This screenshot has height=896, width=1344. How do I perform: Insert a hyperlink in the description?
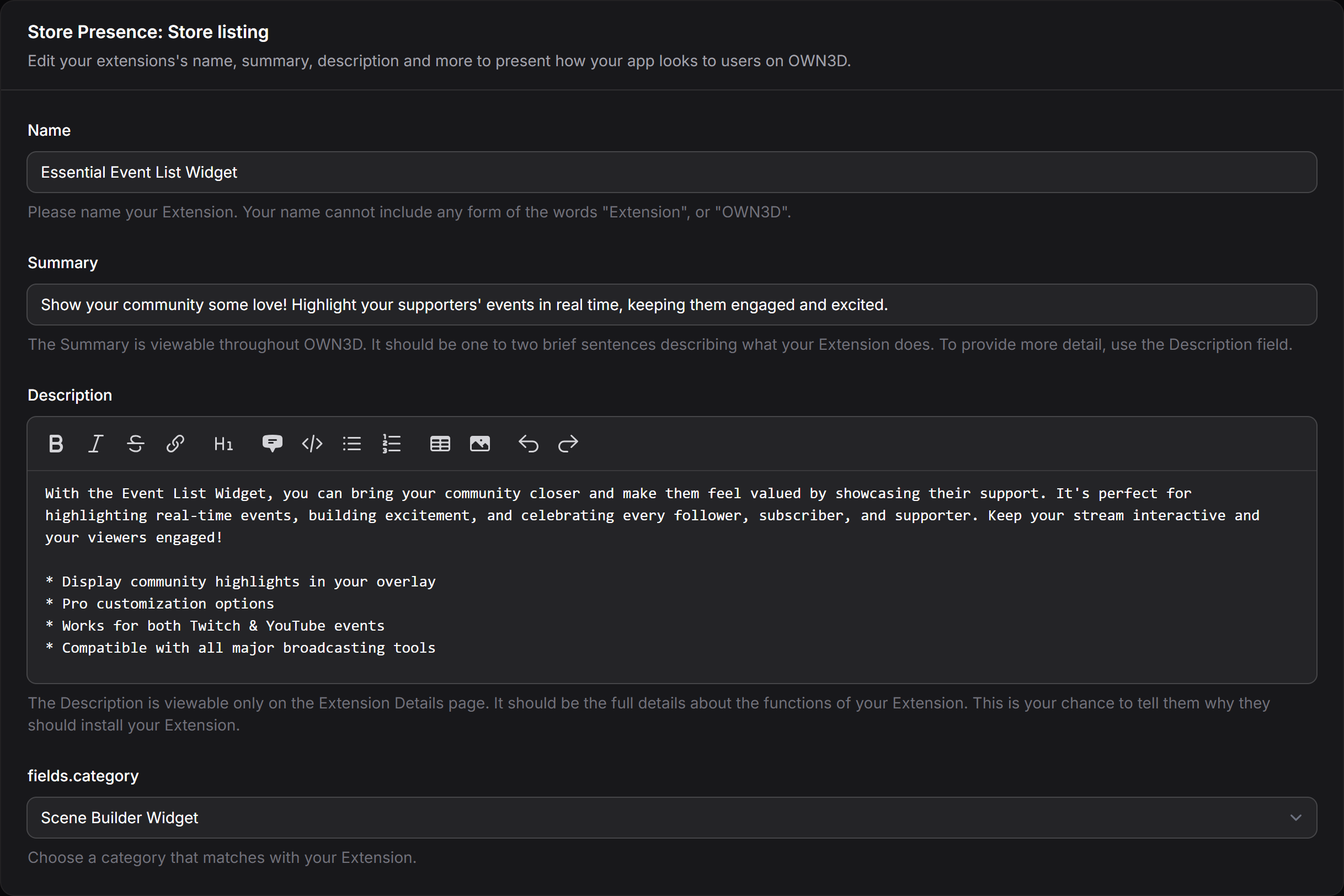(x=175, y=444)
